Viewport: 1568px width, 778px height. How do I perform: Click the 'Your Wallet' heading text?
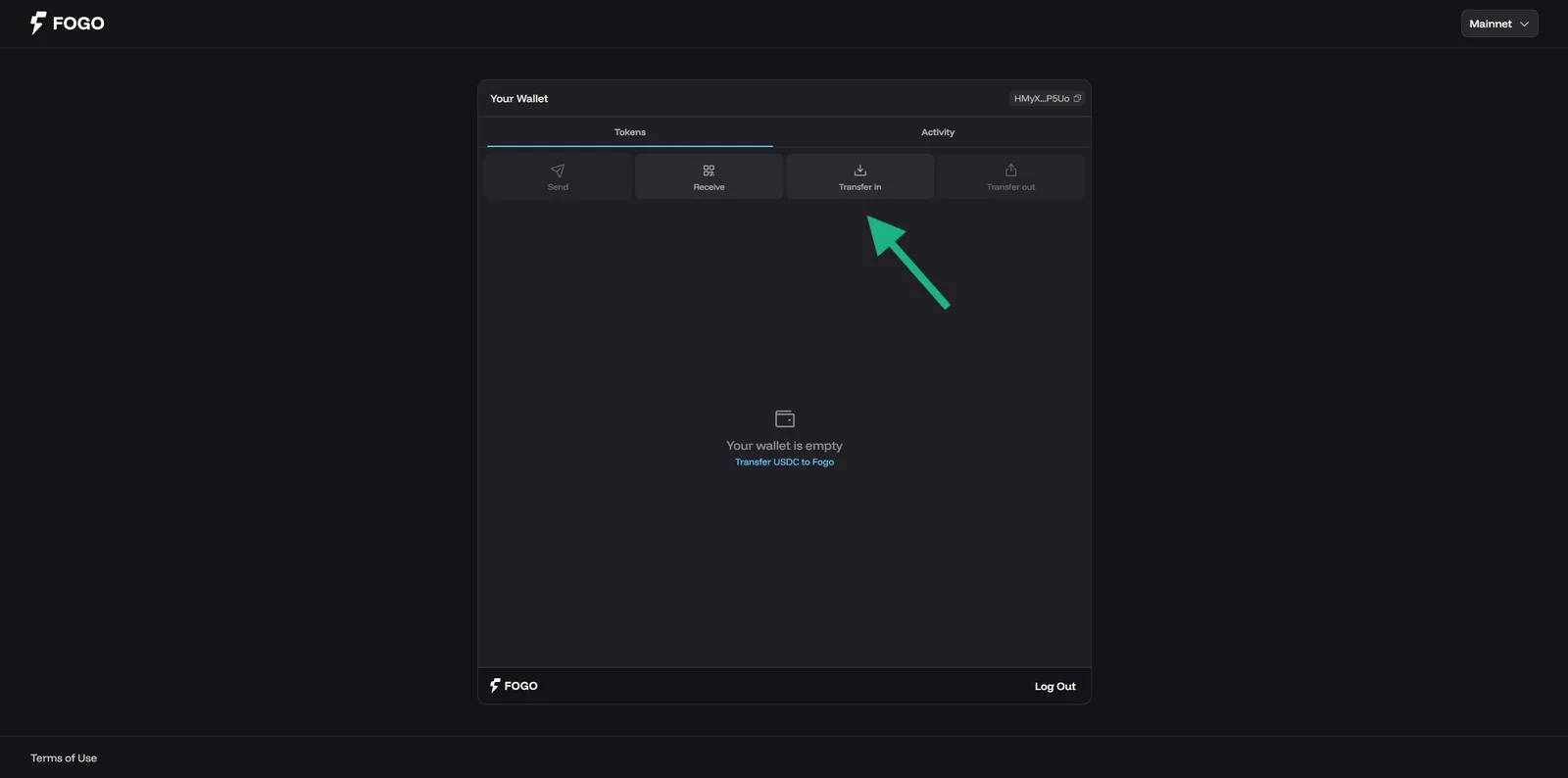(x=518, y=99)
